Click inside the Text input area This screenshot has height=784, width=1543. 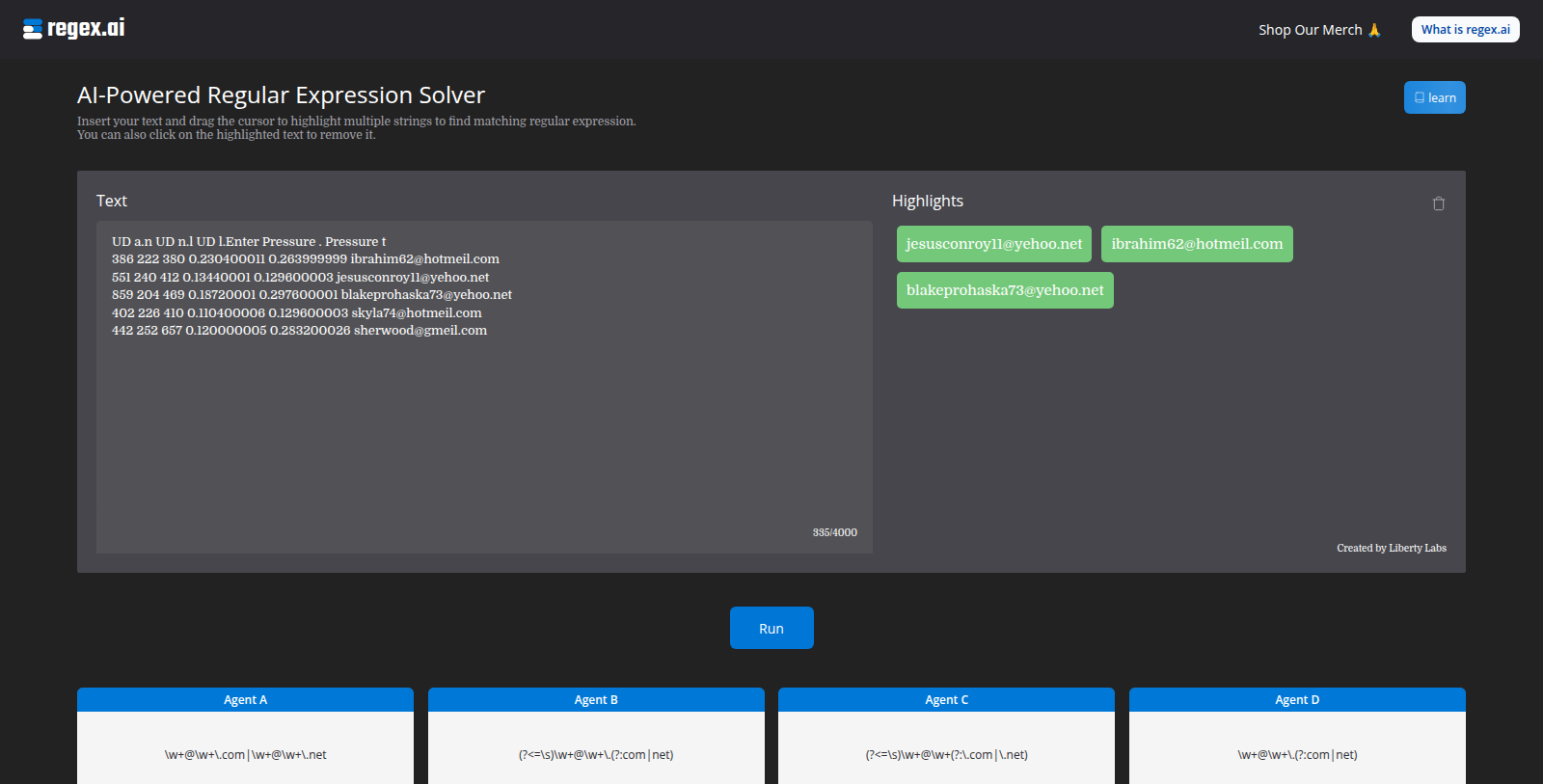pyautogui.click(x=484, y=387)
